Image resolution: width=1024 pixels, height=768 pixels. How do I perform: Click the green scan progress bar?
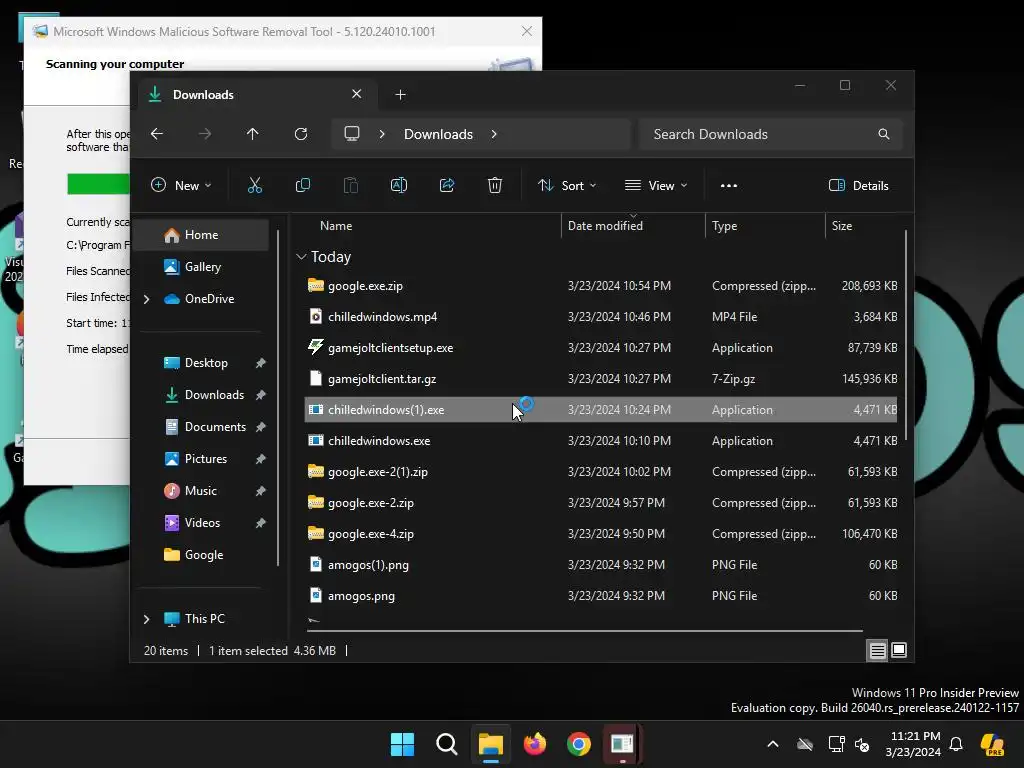98,184
